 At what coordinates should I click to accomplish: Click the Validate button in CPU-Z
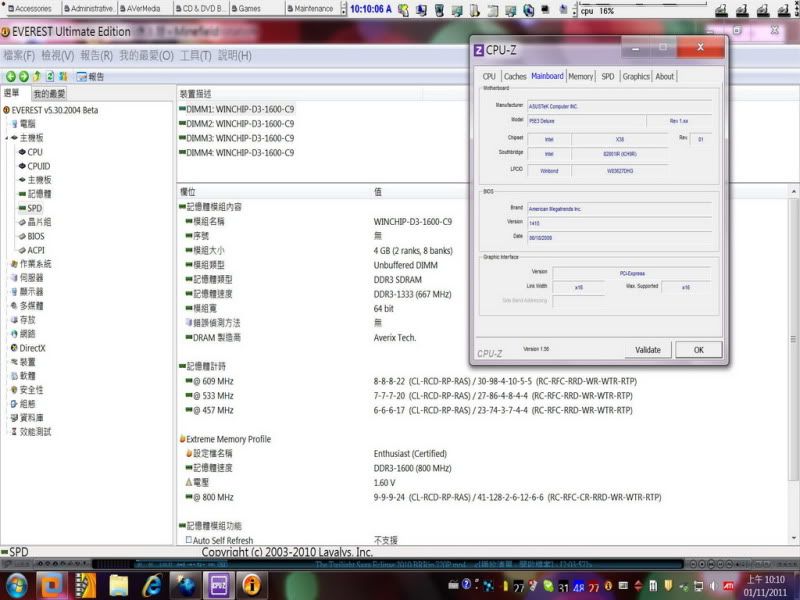click(x=648, y=350)
